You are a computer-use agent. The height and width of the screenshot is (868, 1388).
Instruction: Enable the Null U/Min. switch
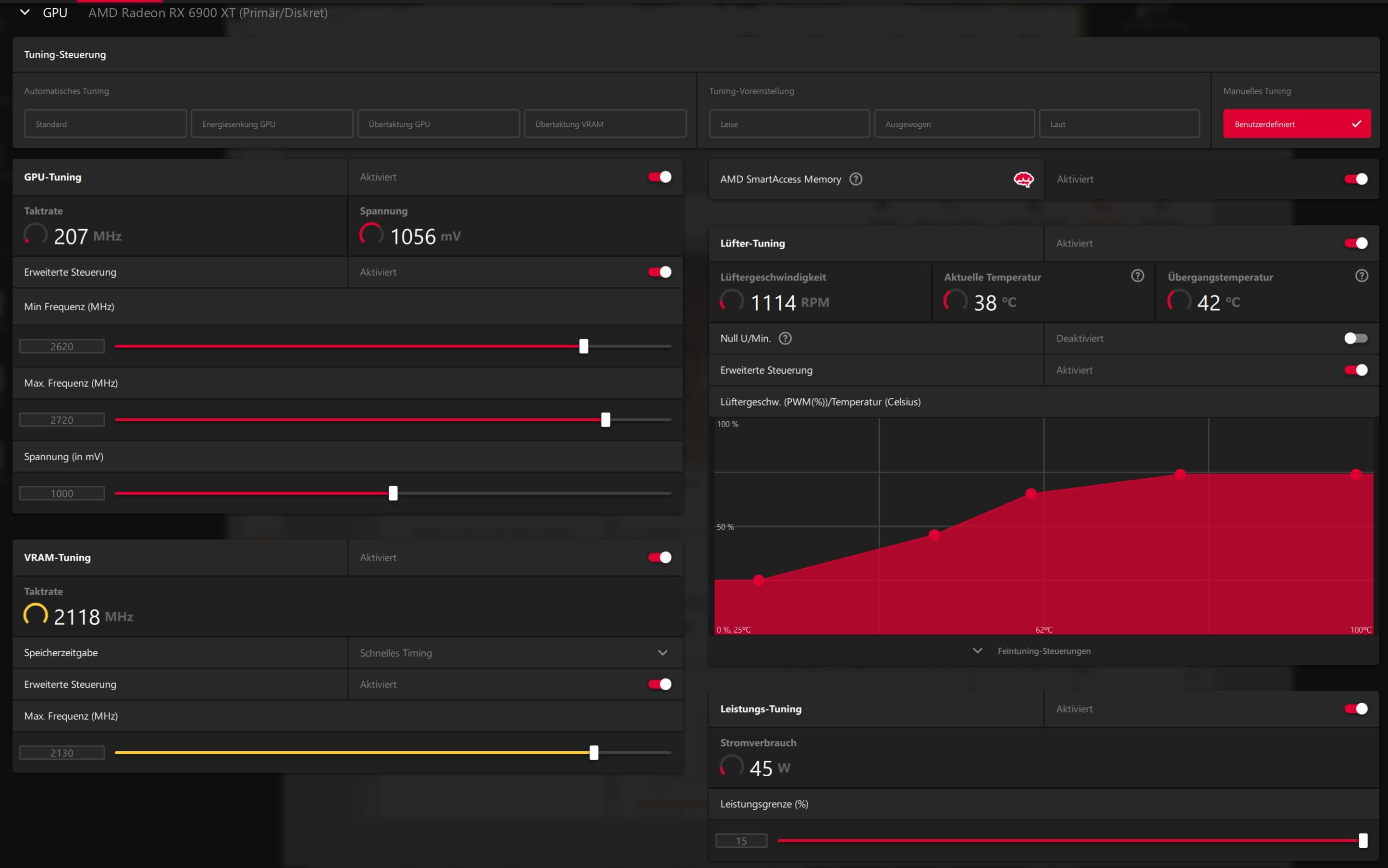coord(1355,339)
